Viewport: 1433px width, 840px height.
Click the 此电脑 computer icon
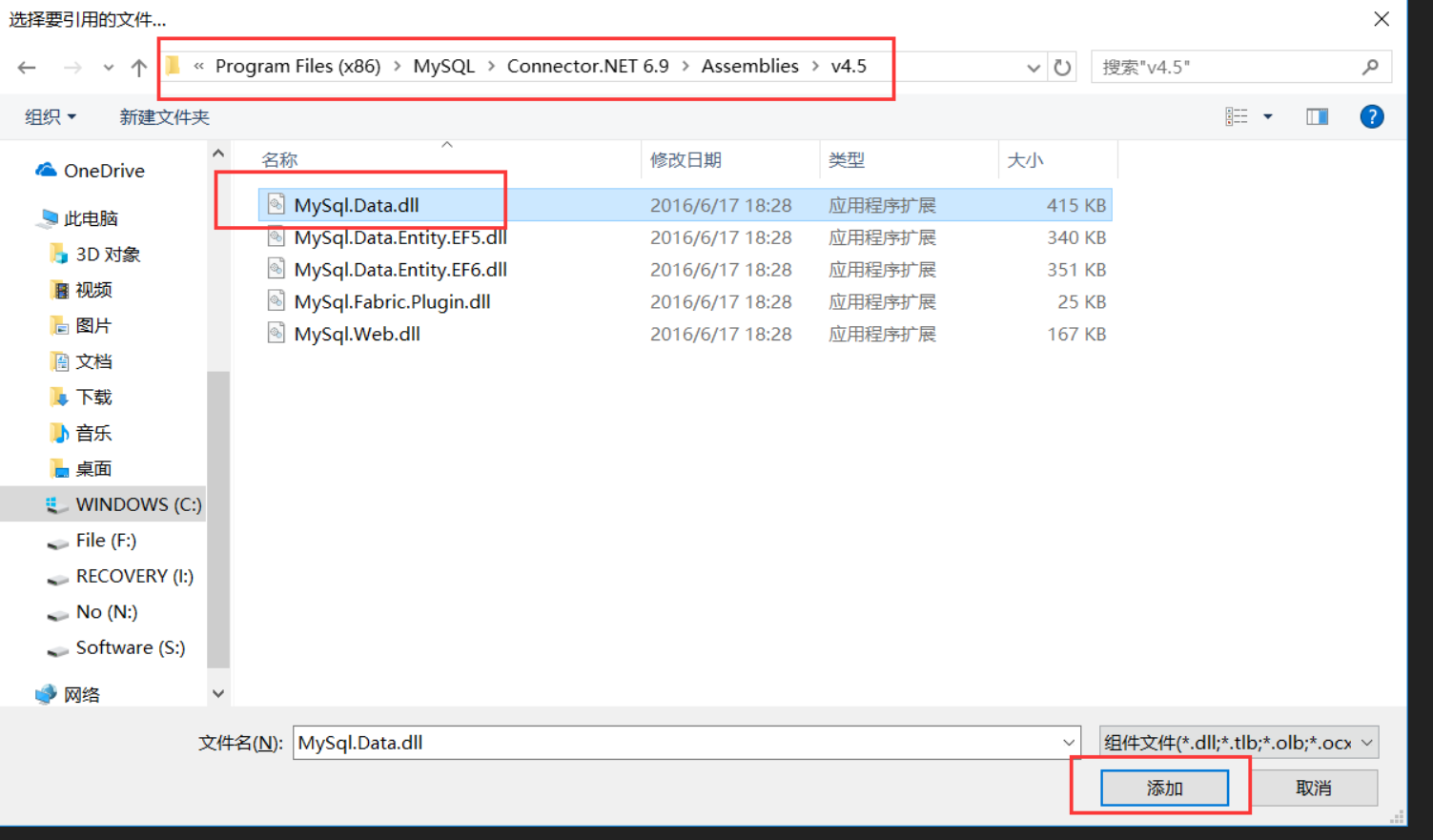[47, 219]
